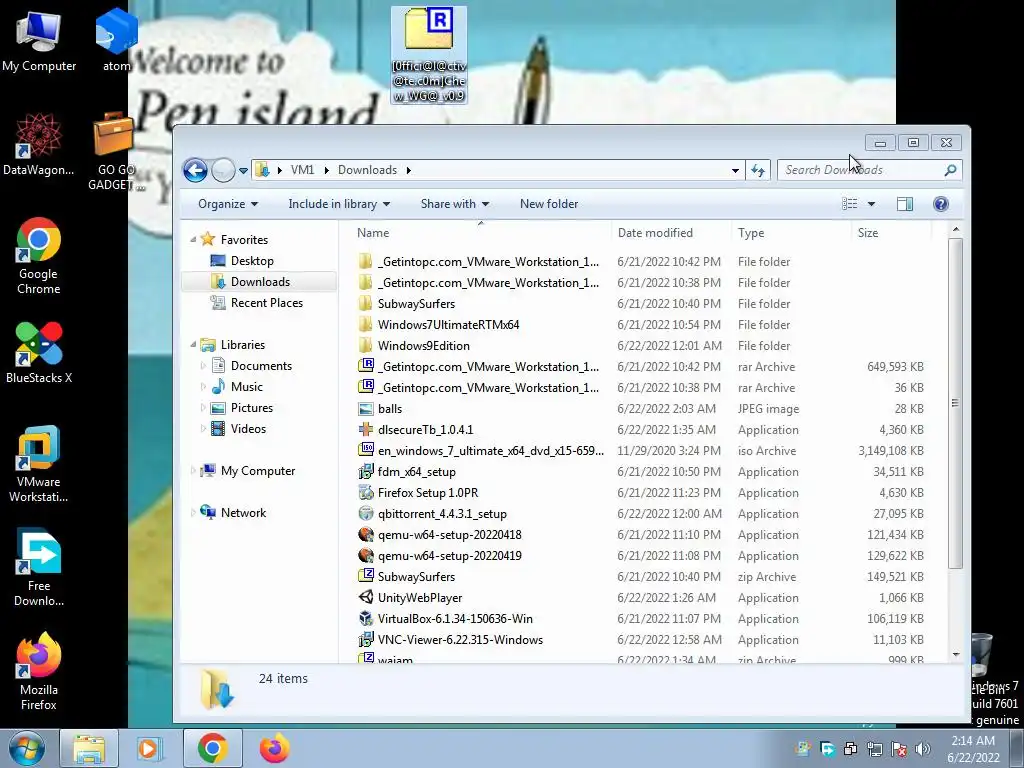The width and height of the screenshot is (1024, 768).
Task: Open Explorer help question-mark icon
Action: point(940,204)
